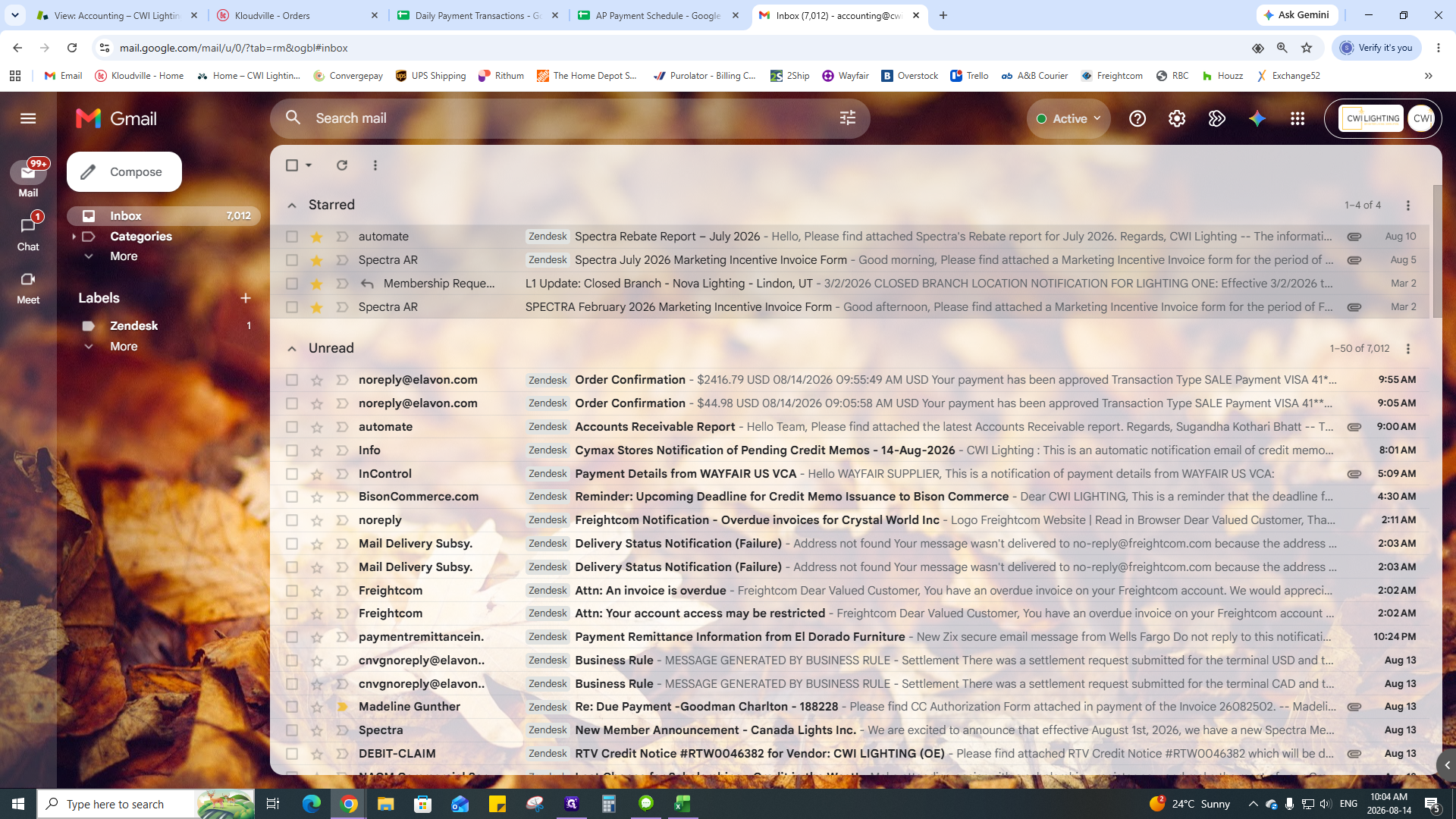This screenshot has width=1456, height=819.
Task: Collapse the Unread section
Action: [292, 348]
